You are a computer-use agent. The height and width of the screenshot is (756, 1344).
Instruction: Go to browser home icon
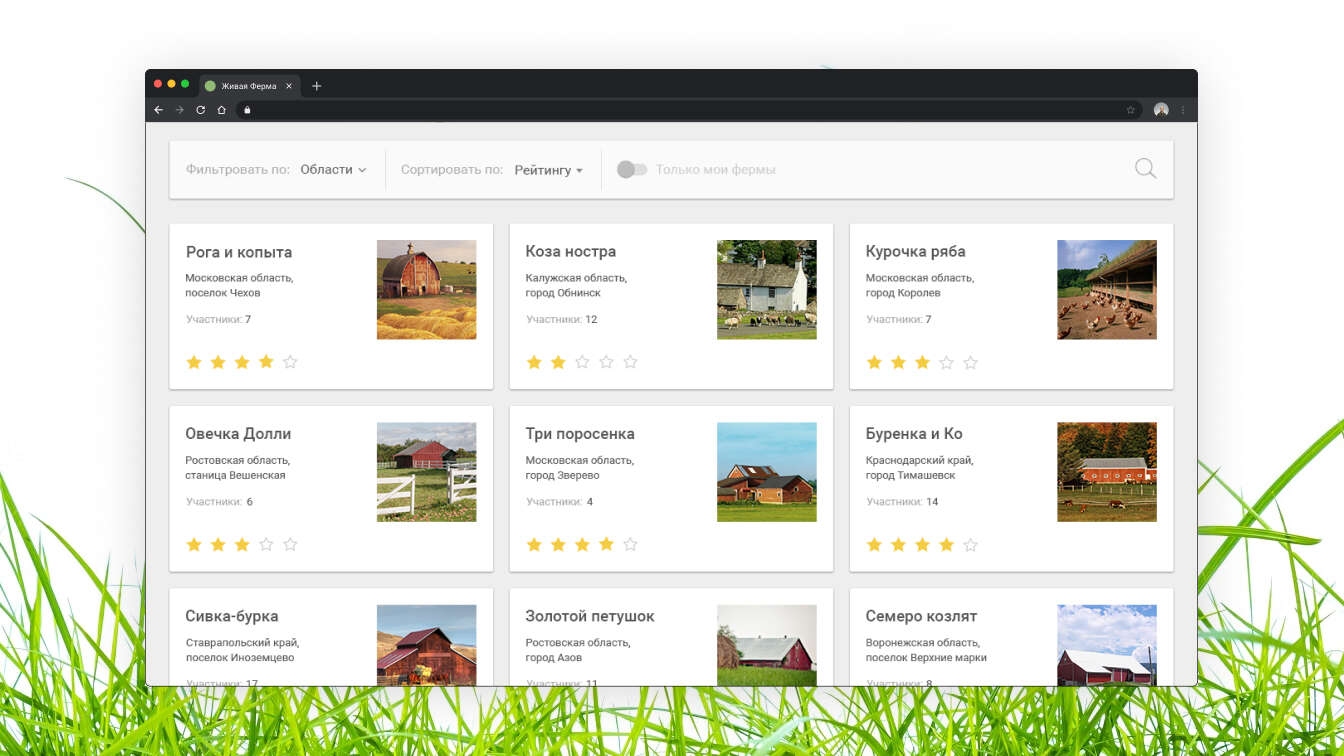[x=221, y=110]
